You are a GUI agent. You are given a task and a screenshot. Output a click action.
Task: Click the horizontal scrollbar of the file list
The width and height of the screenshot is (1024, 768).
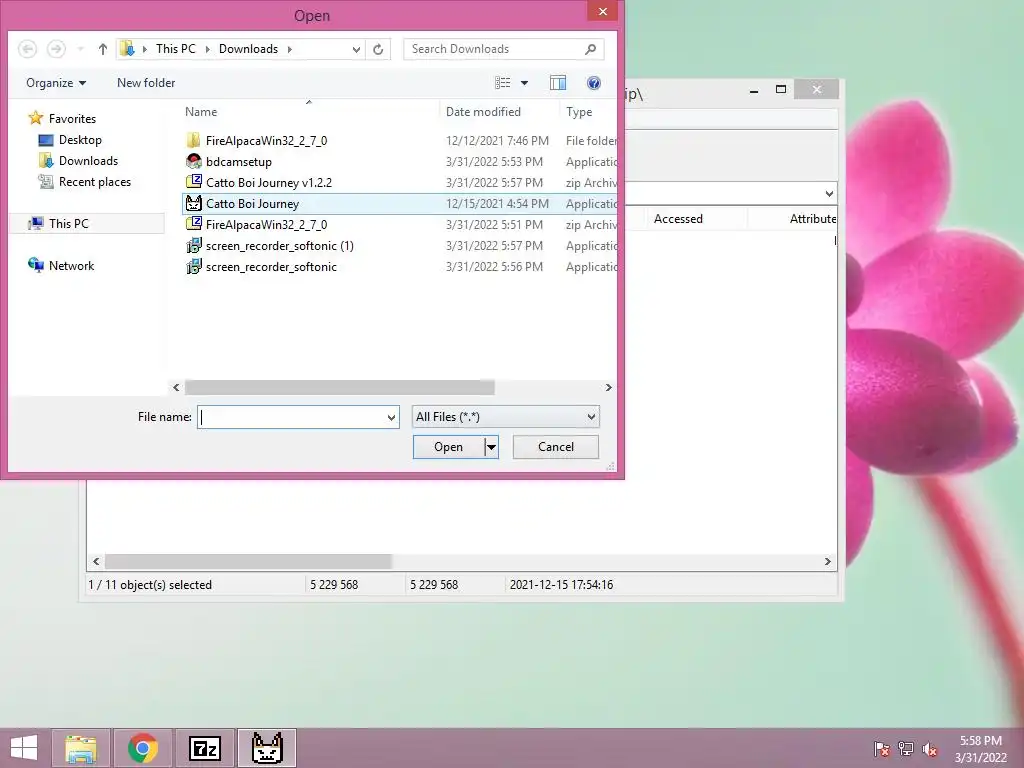point(340,387)
